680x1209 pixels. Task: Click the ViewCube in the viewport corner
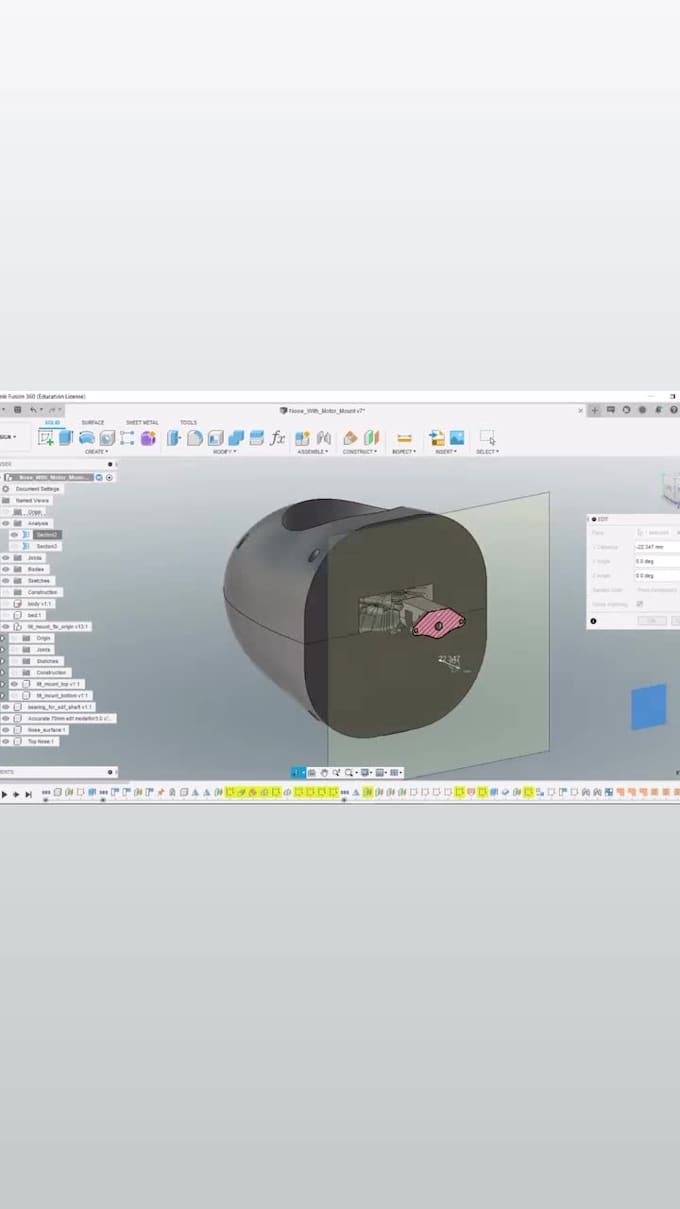(670, 490)
